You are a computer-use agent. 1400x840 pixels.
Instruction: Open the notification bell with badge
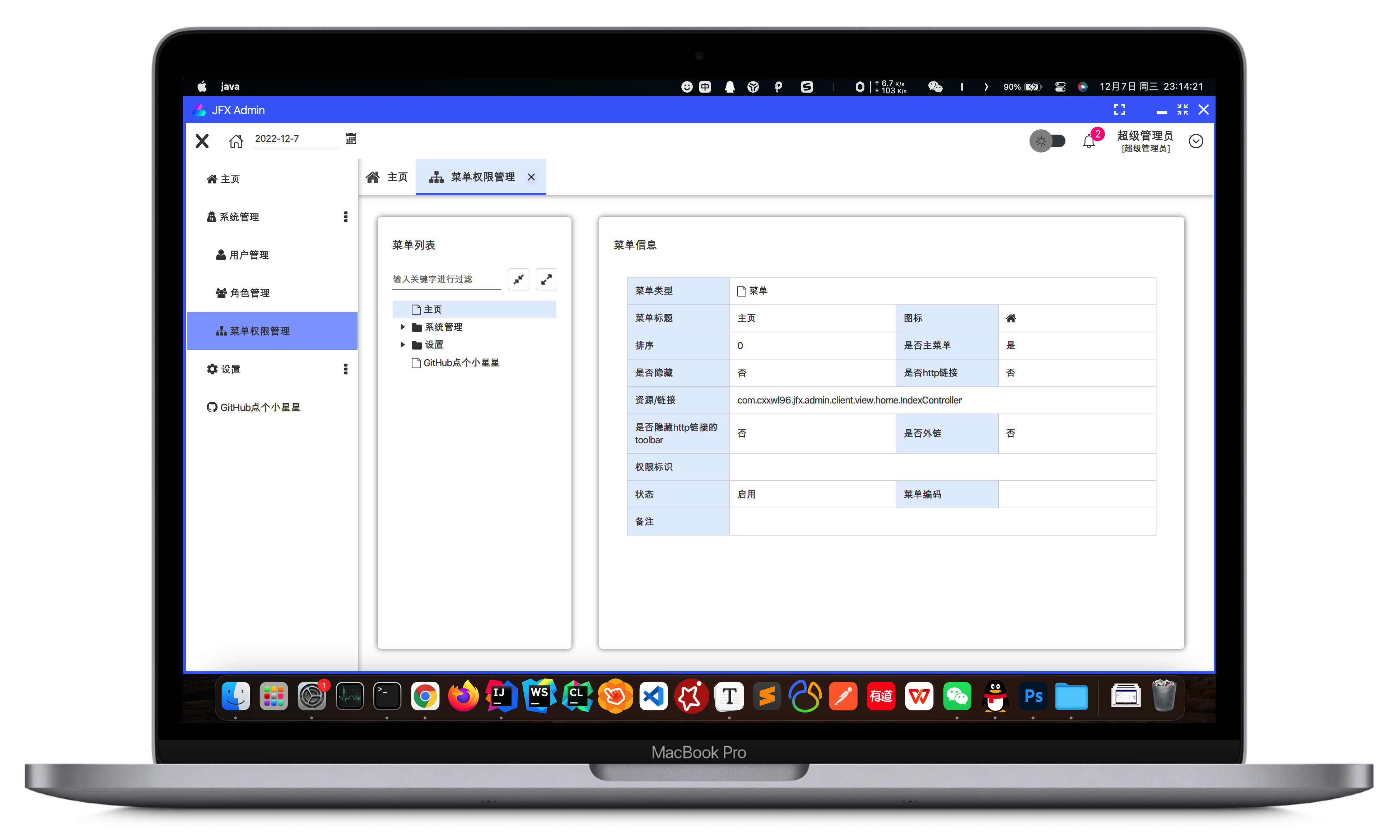click(1089, 141)
